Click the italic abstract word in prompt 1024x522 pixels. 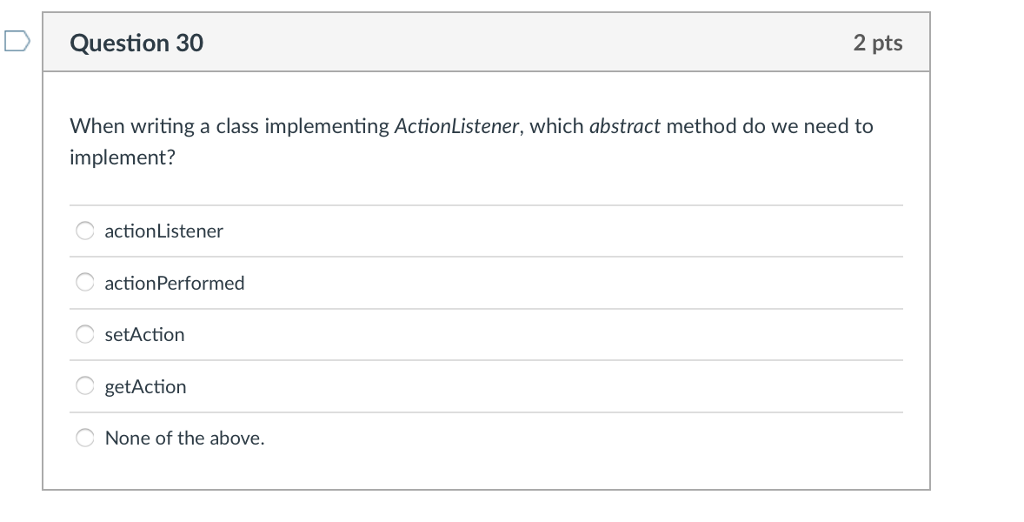[624, 125]
